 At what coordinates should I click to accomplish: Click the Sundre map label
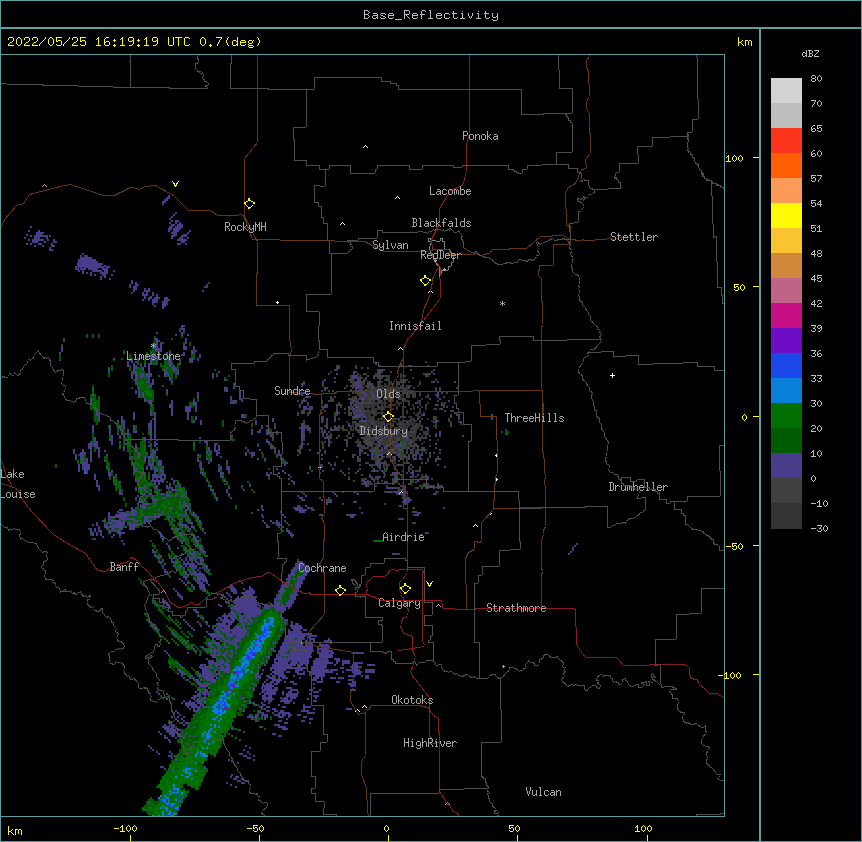(x=292, y=391)
